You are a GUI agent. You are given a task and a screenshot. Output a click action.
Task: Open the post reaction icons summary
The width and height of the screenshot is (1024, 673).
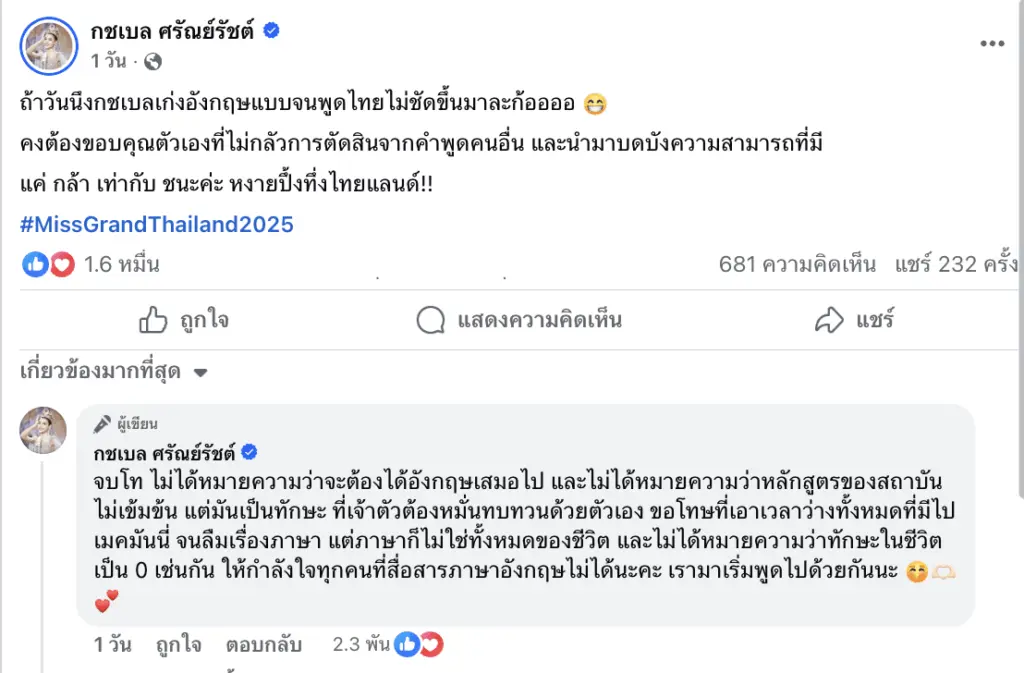[x=49, y=265]
